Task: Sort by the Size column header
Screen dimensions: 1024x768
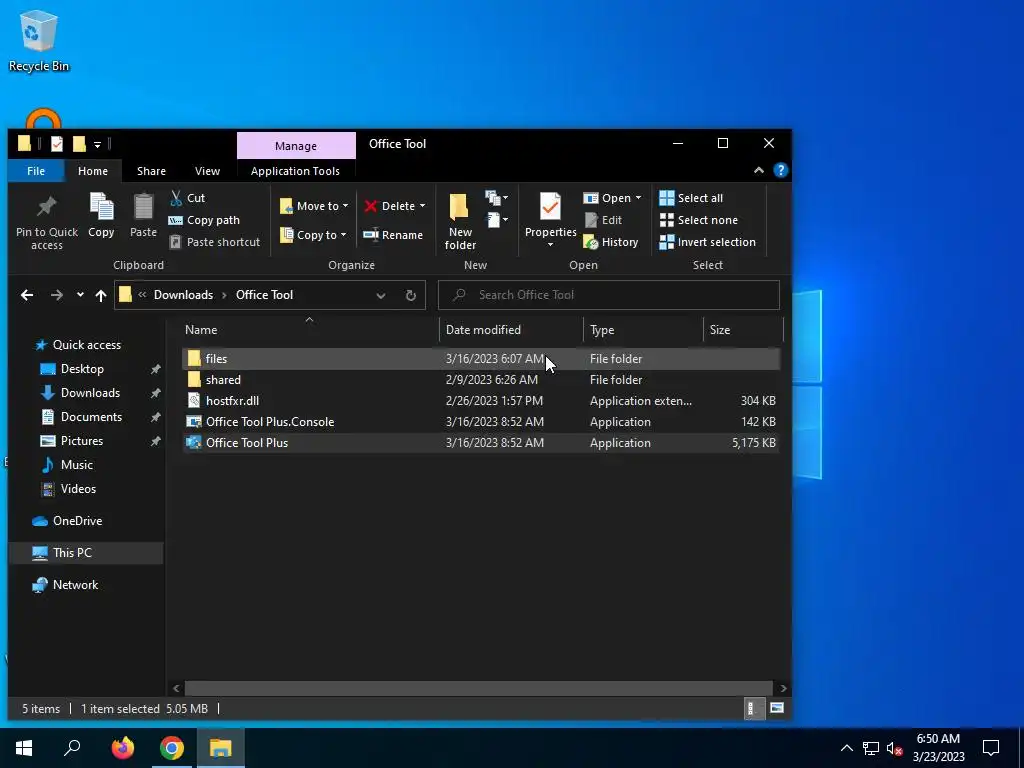Action: pyautogui.click(x=743, y=330)
